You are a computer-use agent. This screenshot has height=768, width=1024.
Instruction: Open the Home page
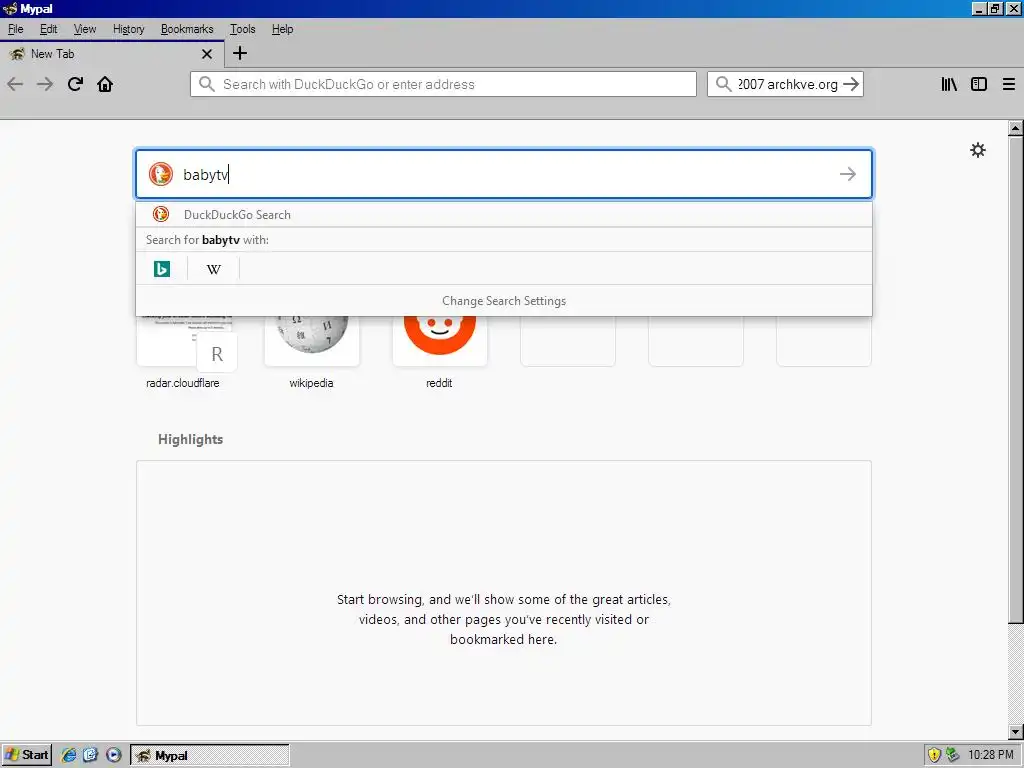pyautogui.click(x=105, y=84)
